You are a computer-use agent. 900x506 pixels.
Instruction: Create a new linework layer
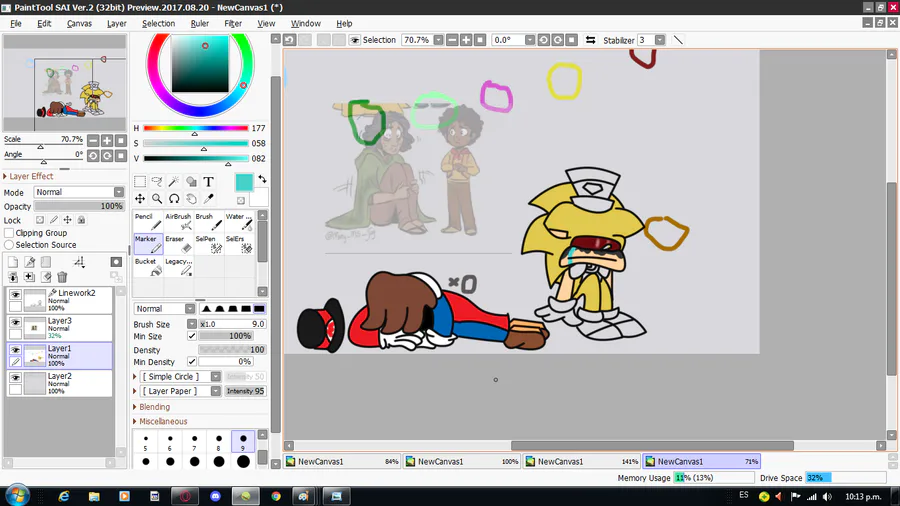[x=29, y=262]
